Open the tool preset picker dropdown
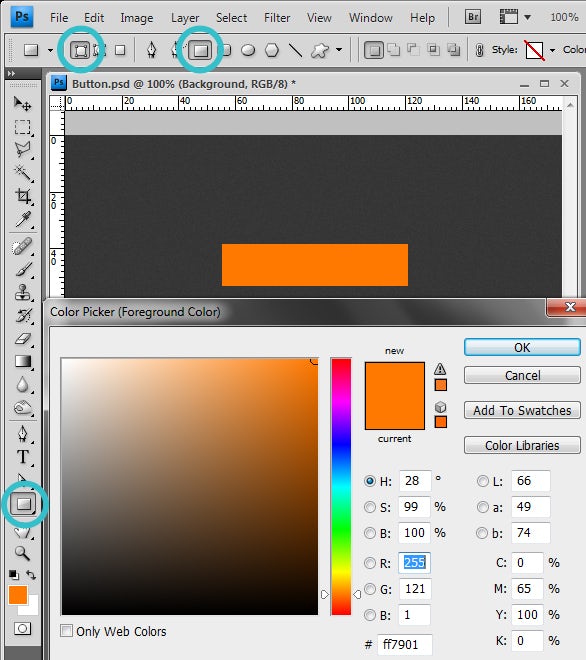The width and height of the screenshot is (586, 660). (50, 51)
